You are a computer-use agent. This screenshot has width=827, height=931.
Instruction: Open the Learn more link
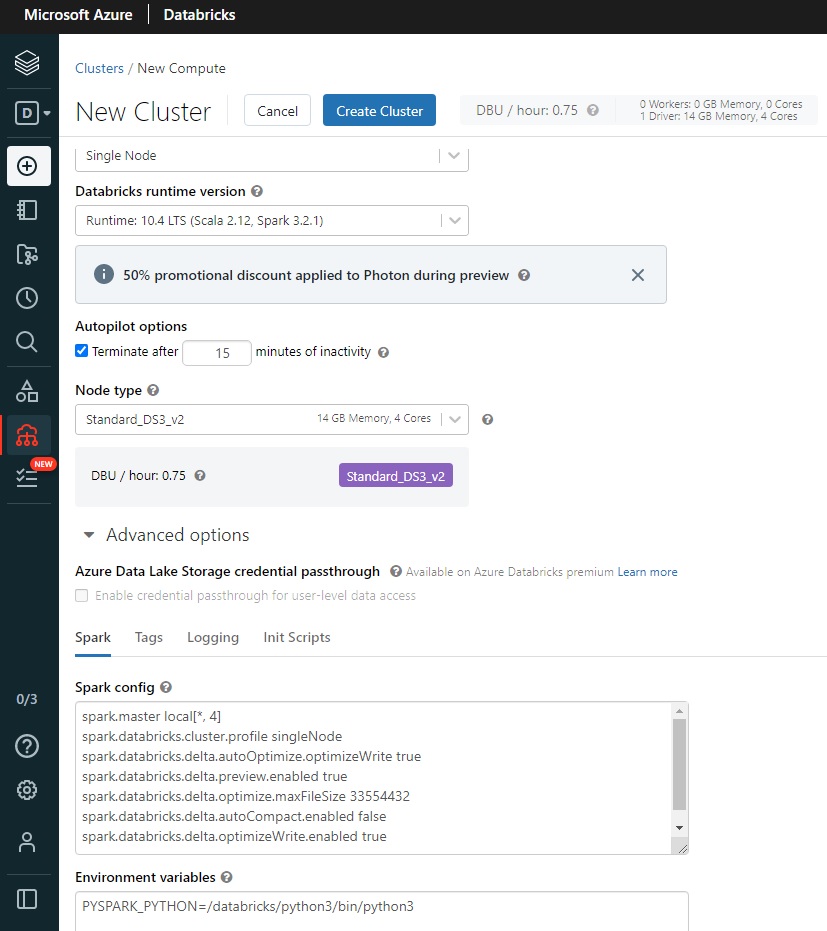coord(647,572)
